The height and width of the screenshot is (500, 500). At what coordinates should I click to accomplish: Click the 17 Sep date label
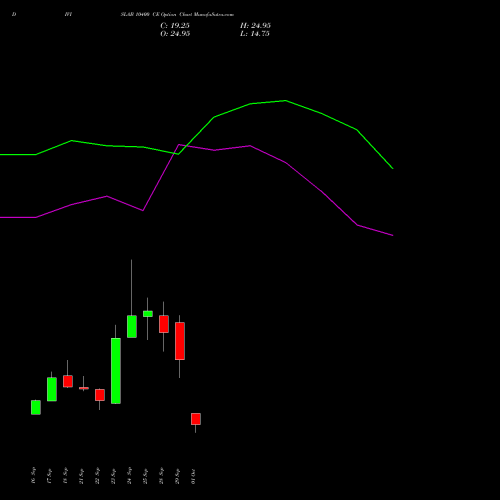49,476
